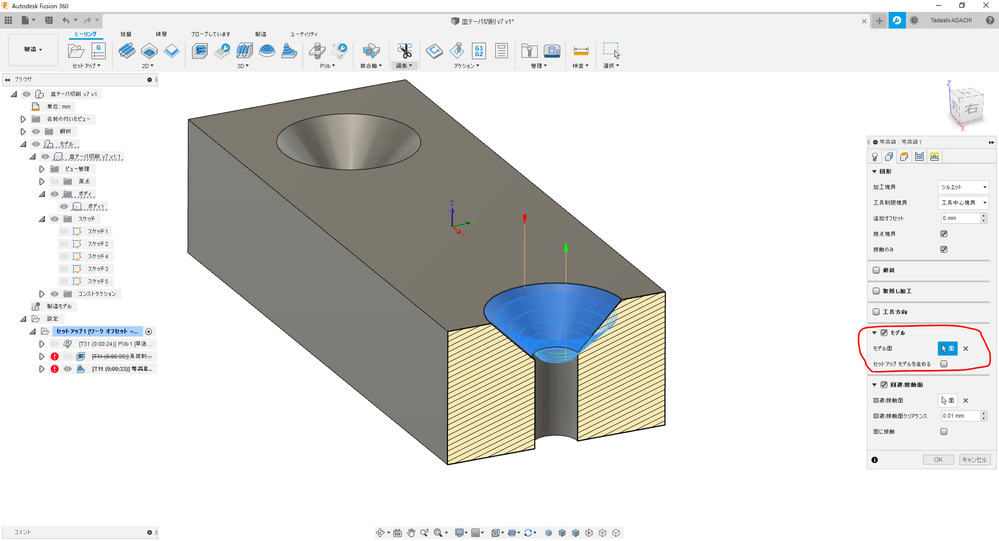Click the 追加オフセット value field
This screenshot has height=541, width=999.
960,218
